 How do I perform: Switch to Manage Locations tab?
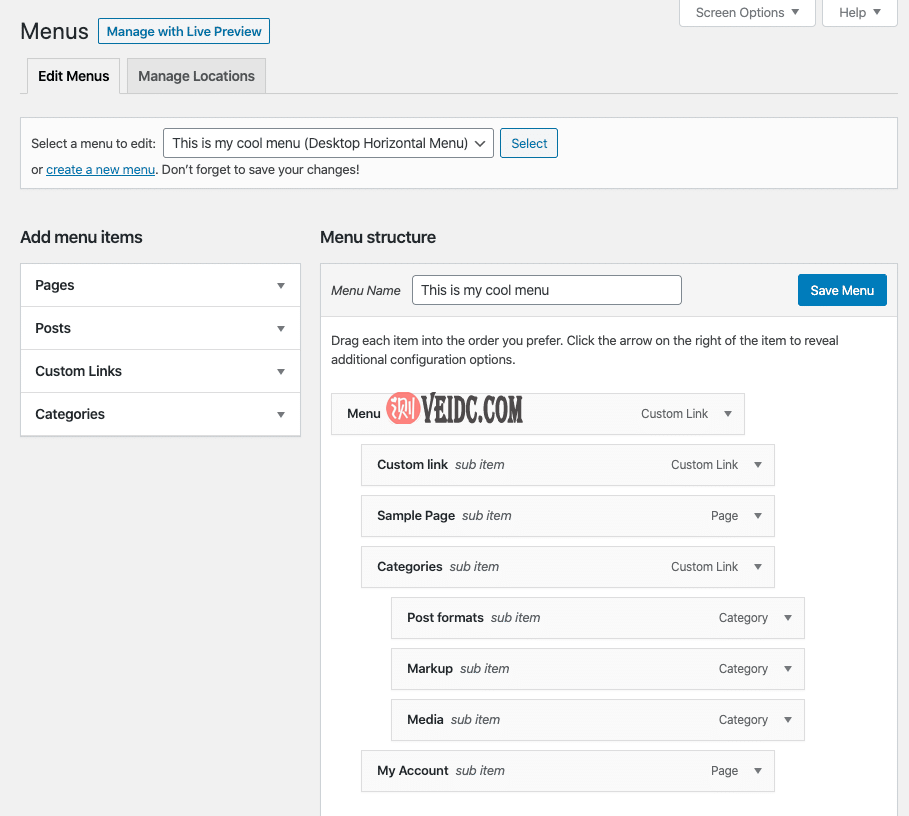(x=196, y=76)
